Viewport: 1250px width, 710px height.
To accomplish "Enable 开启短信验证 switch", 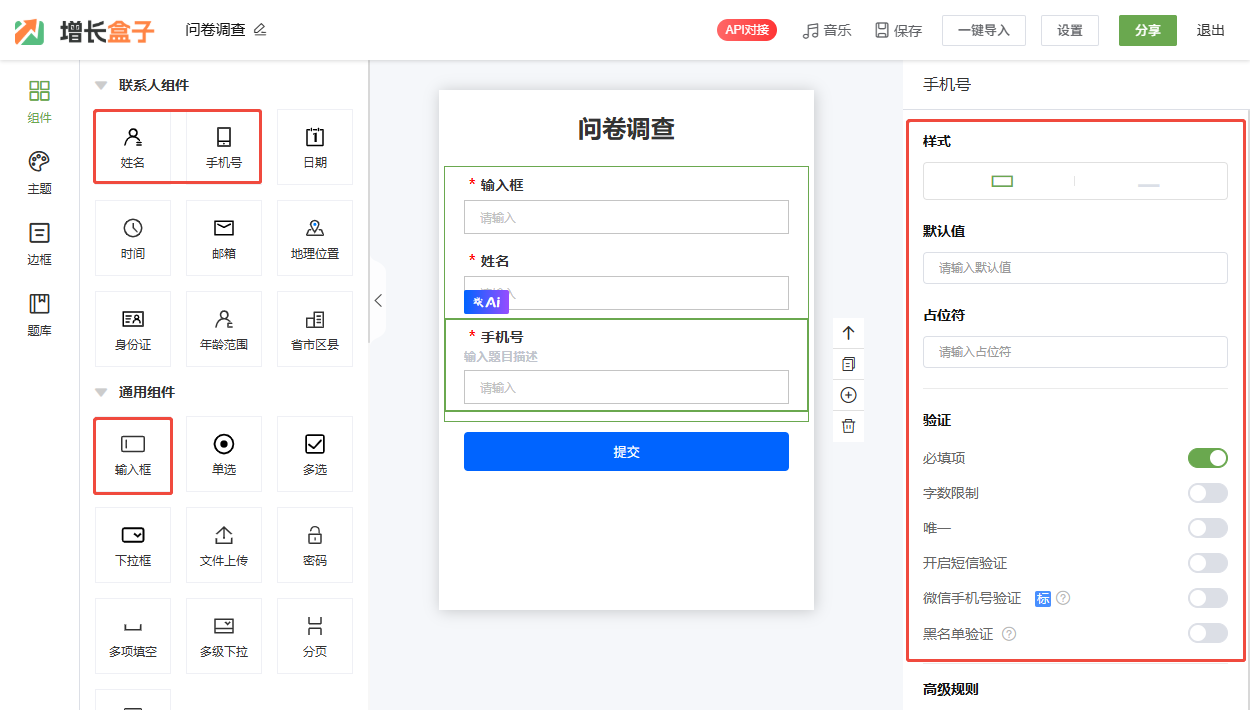I will [1208, 563].
